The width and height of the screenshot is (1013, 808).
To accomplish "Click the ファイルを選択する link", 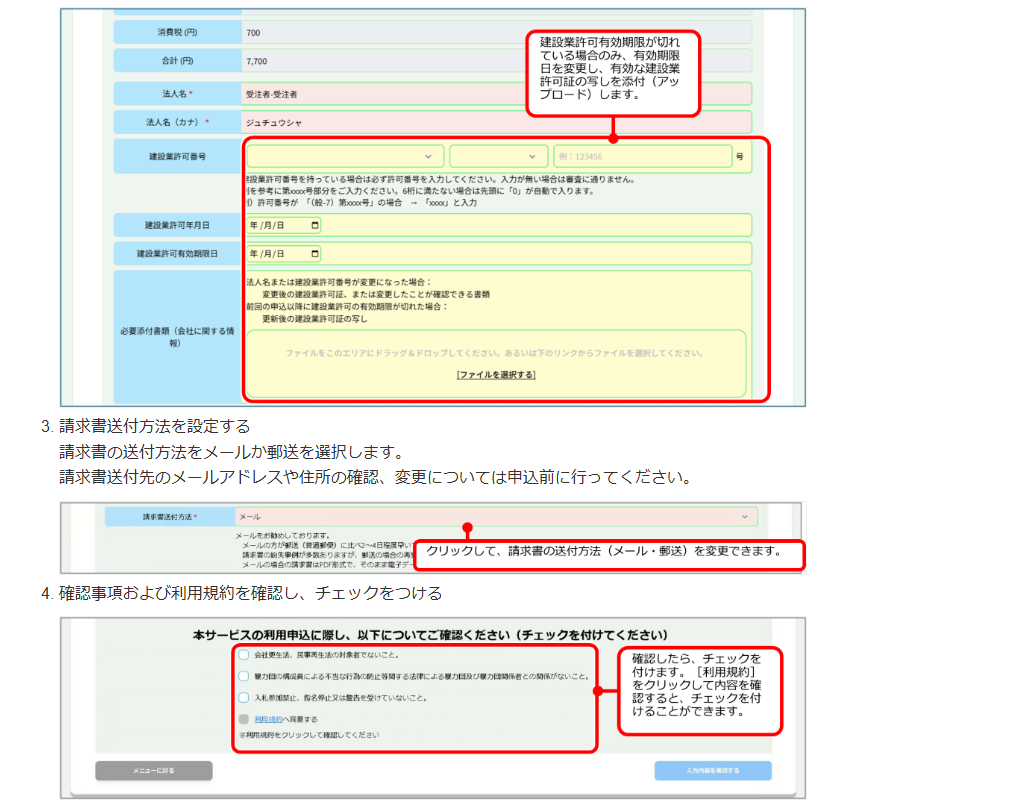I will [x=495, y=374].
